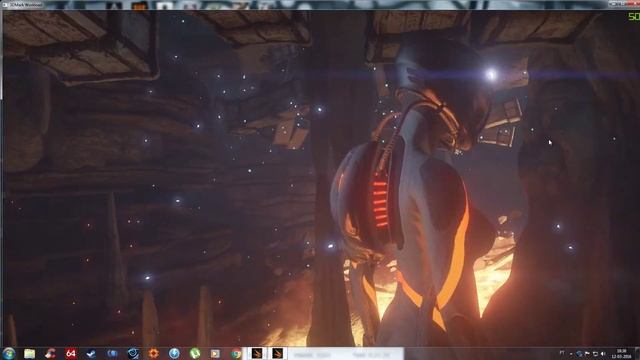640x360 pixels.
Task: Open Google Chrome from the taskbar
Action: pyautogui.click(x=236, y=353)
